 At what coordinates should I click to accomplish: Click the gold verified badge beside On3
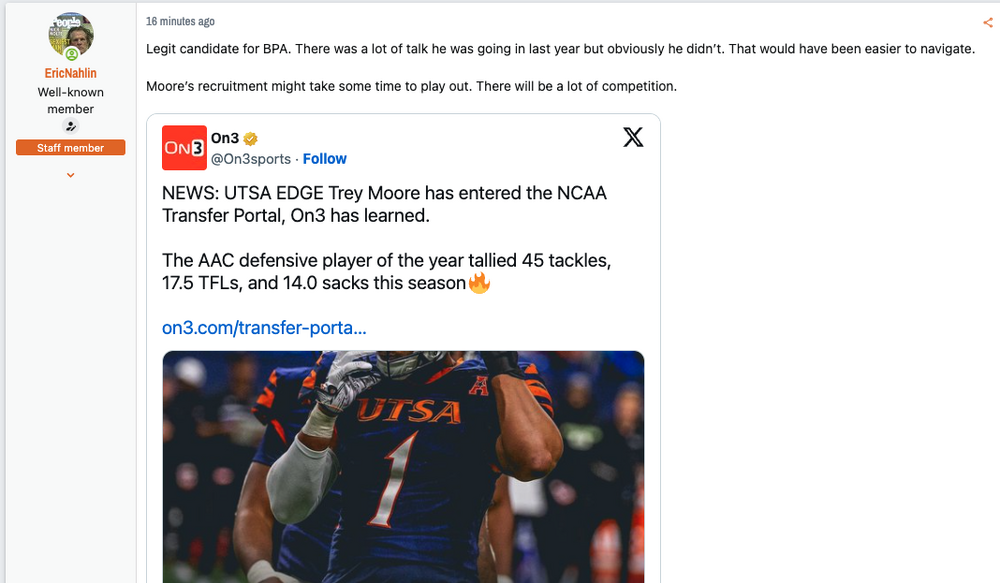(250, 139)
